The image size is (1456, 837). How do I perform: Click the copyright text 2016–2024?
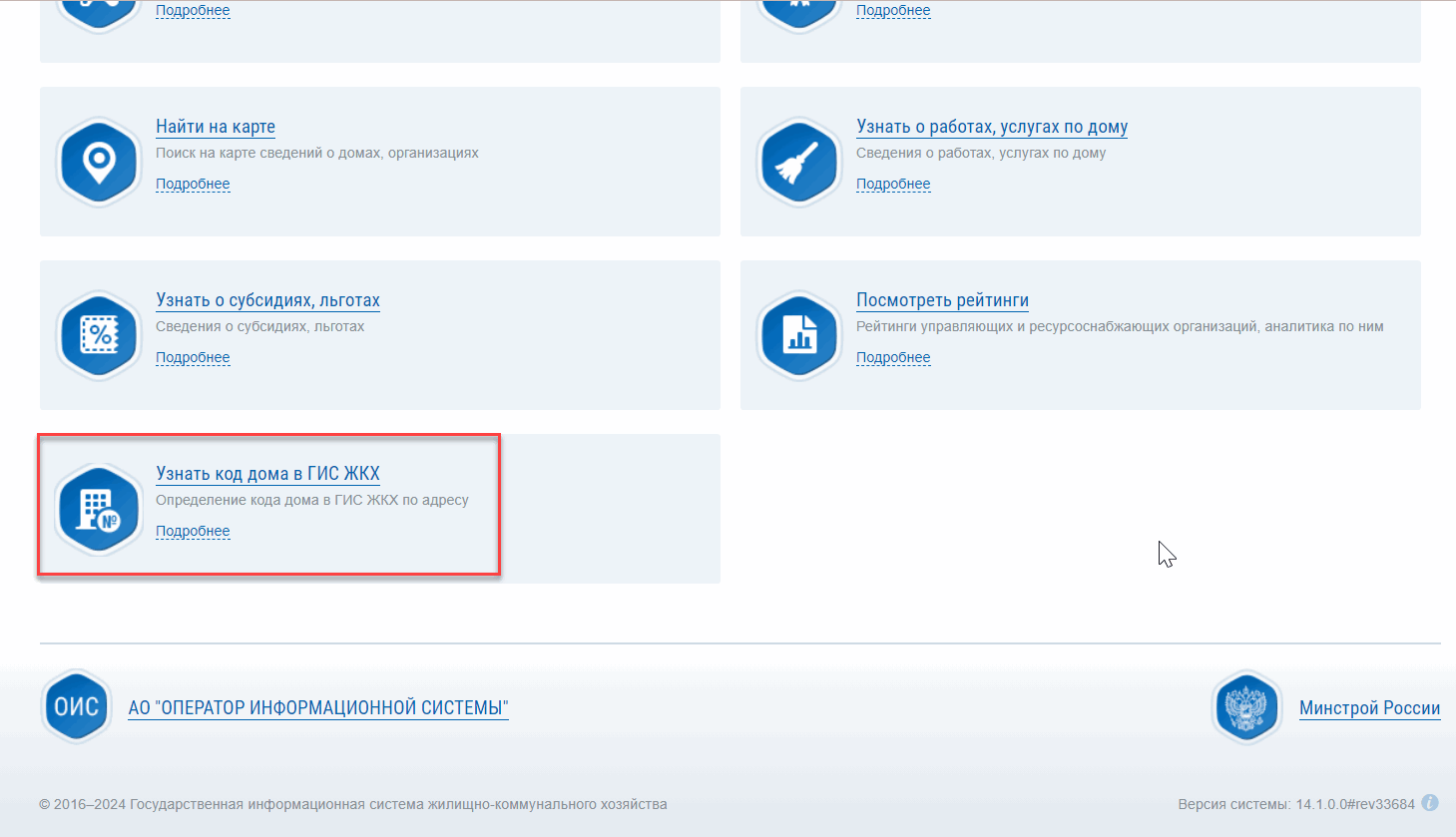(353, 804)
